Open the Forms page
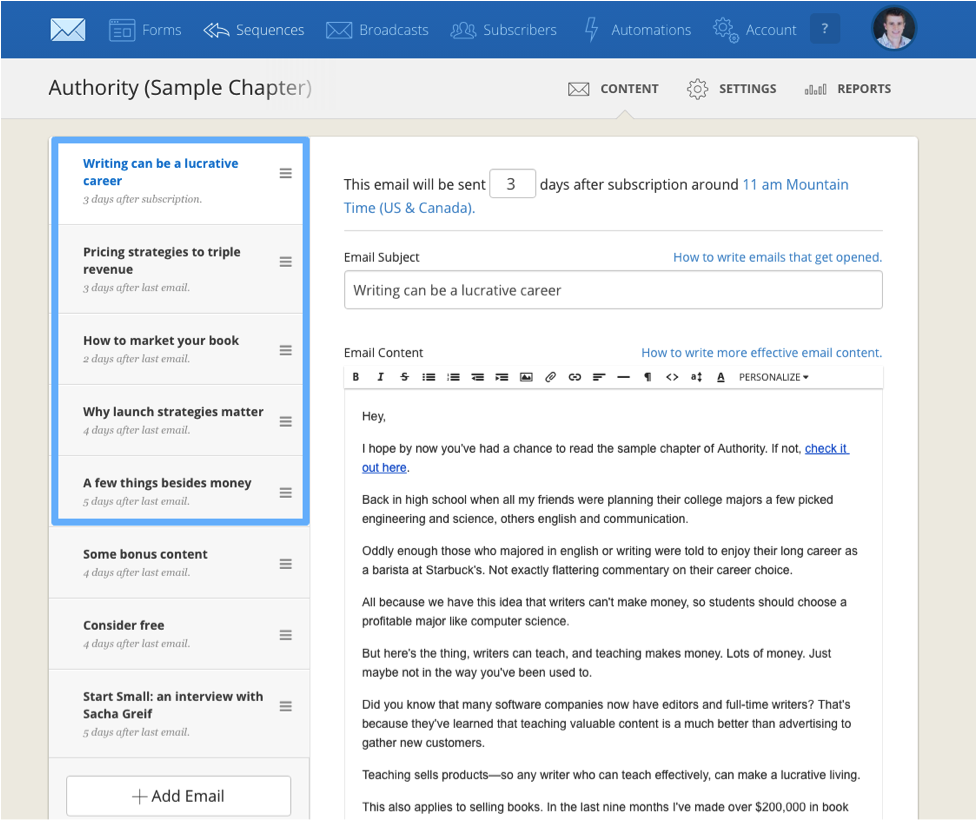 [145, 30]
